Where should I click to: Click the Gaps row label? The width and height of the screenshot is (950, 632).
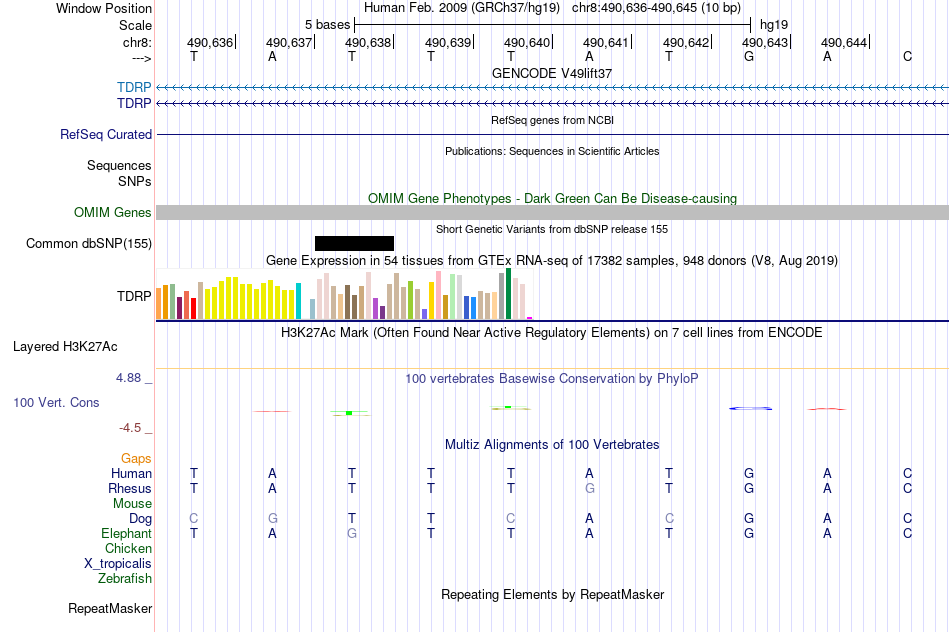pos(136,459)
